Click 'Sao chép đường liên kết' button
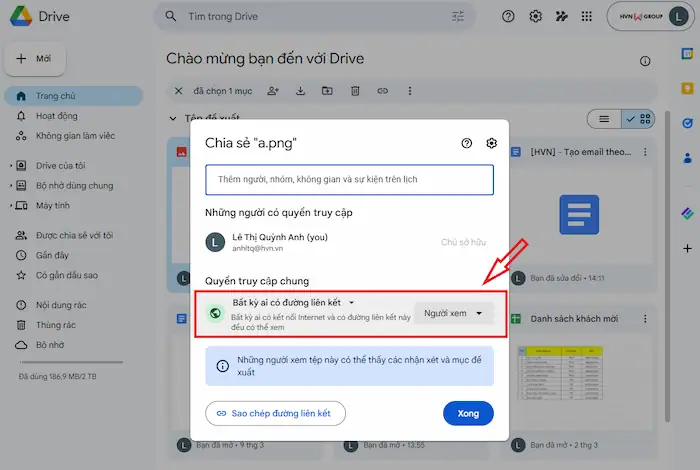Screen dimensions: 700x470 click(275, 412)
